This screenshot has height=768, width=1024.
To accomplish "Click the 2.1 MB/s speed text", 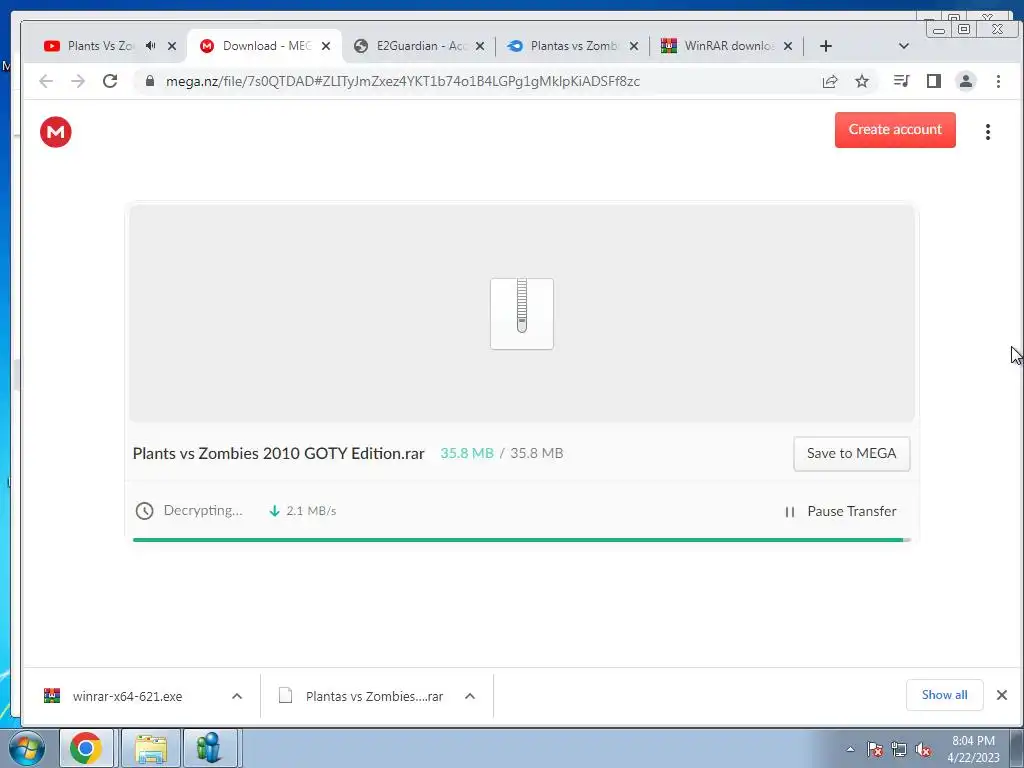I will [311, 511].
